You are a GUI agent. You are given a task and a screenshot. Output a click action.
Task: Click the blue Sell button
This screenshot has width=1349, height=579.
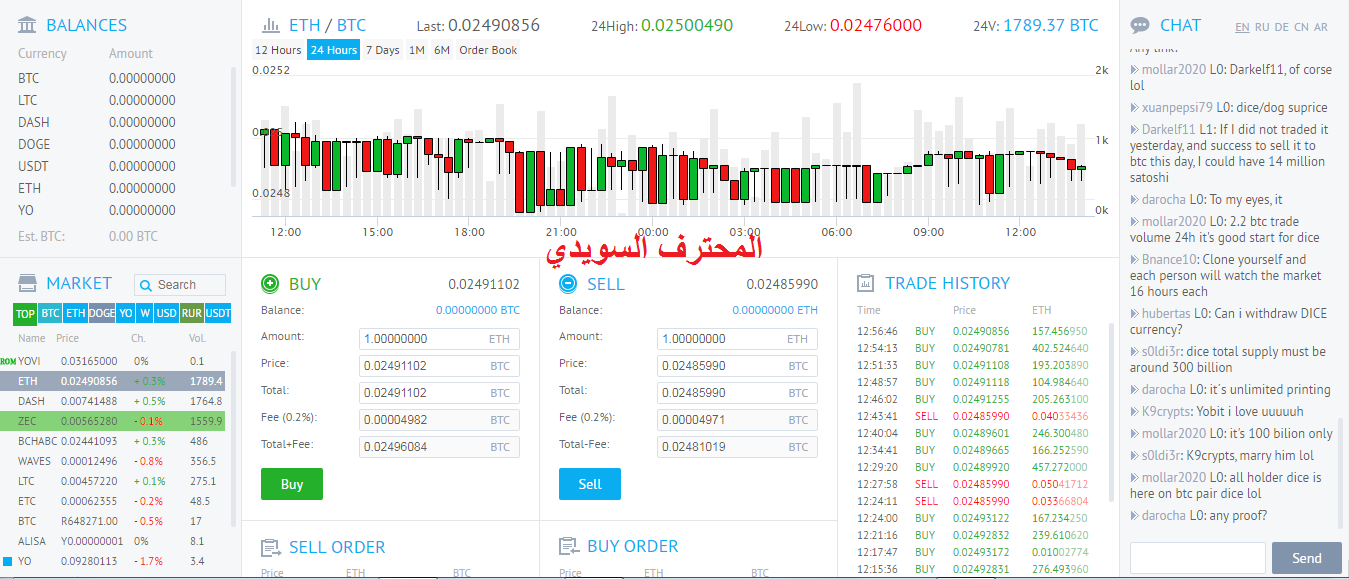click(590, 484)
